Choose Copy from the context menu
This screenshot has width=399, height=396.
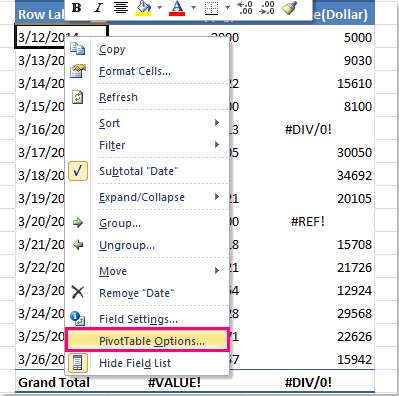coord(112,49)
